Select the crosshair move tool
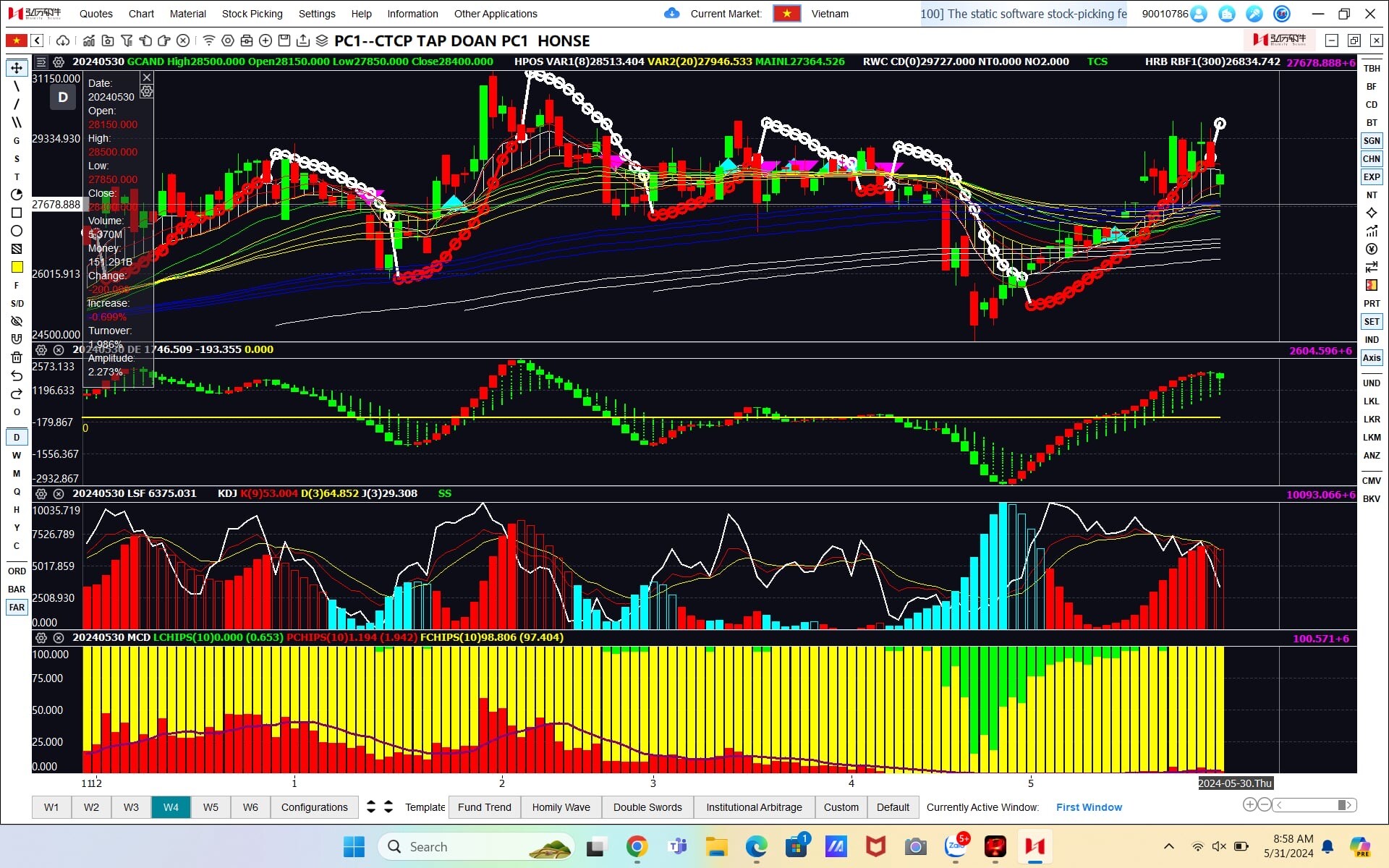 tap(17, 68)
